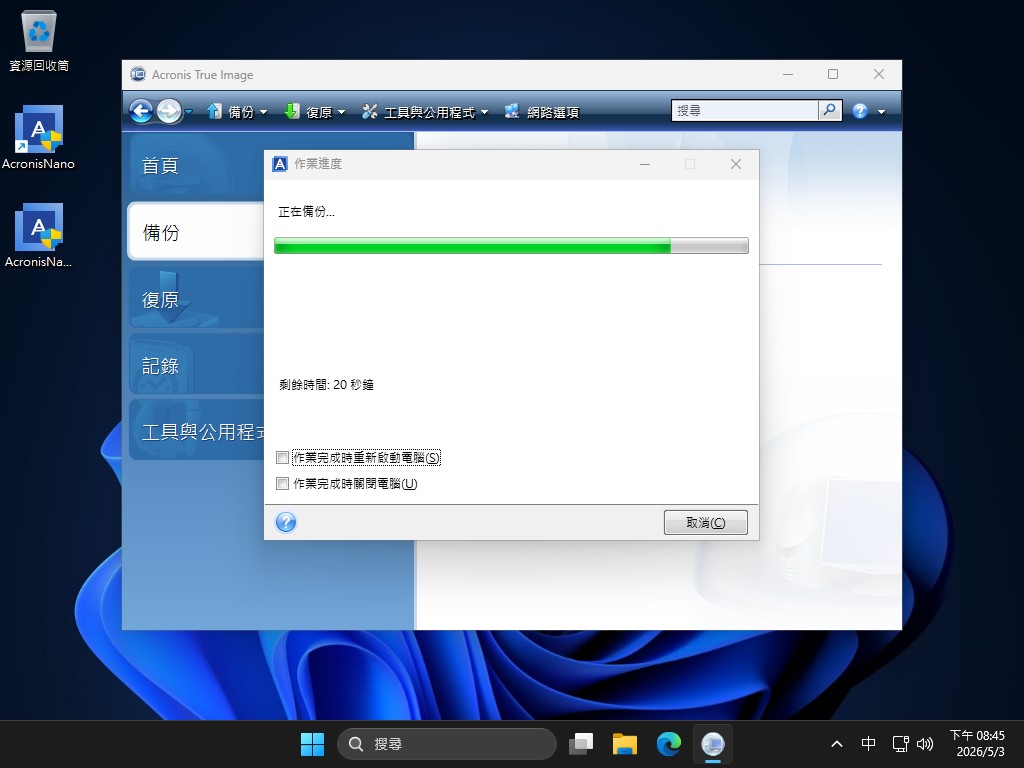The width and height of the screenshot is (1024, 768).
Task: Click the 網路選項 icon in toolbar
Action: pyautogui.click(x=512, y=112)
